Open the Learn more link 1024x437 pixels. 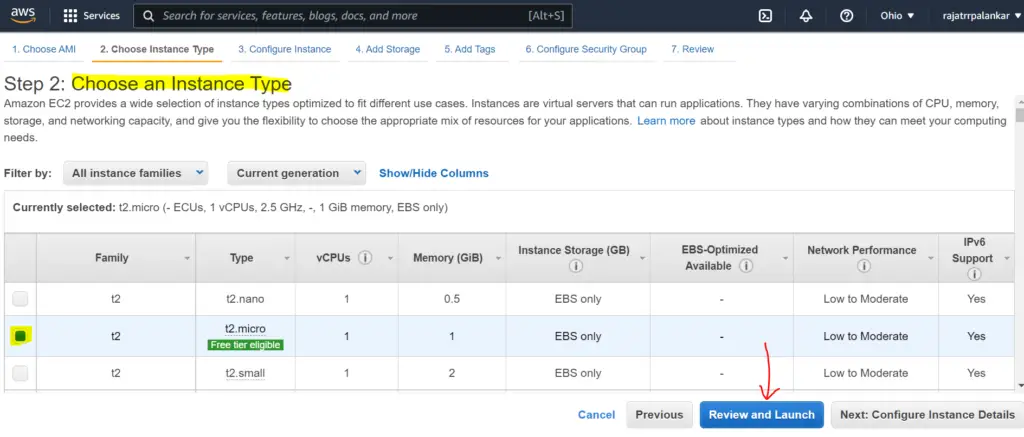pos(666,121)
